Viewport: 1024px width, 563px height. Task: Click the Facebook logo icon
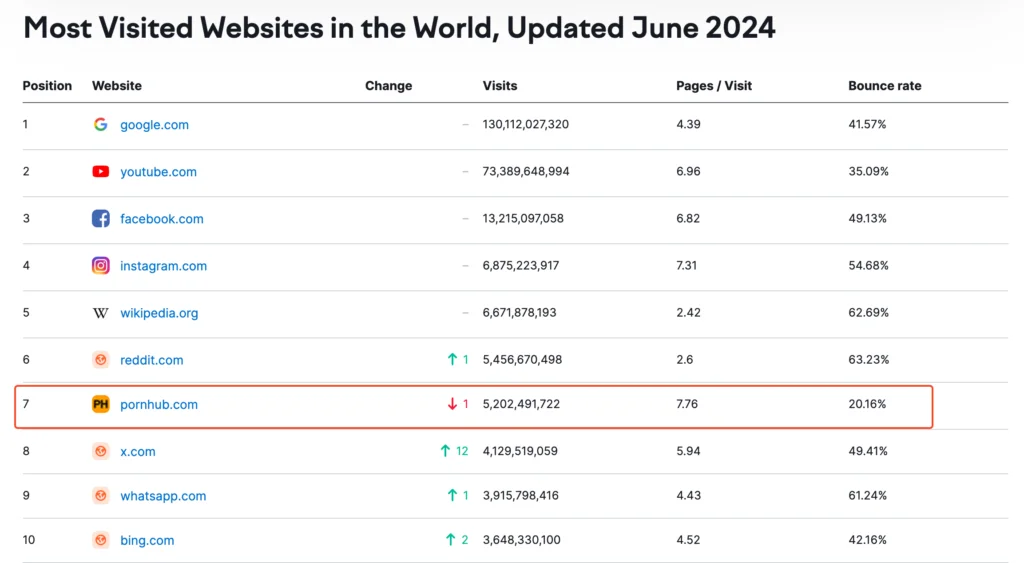100,219
